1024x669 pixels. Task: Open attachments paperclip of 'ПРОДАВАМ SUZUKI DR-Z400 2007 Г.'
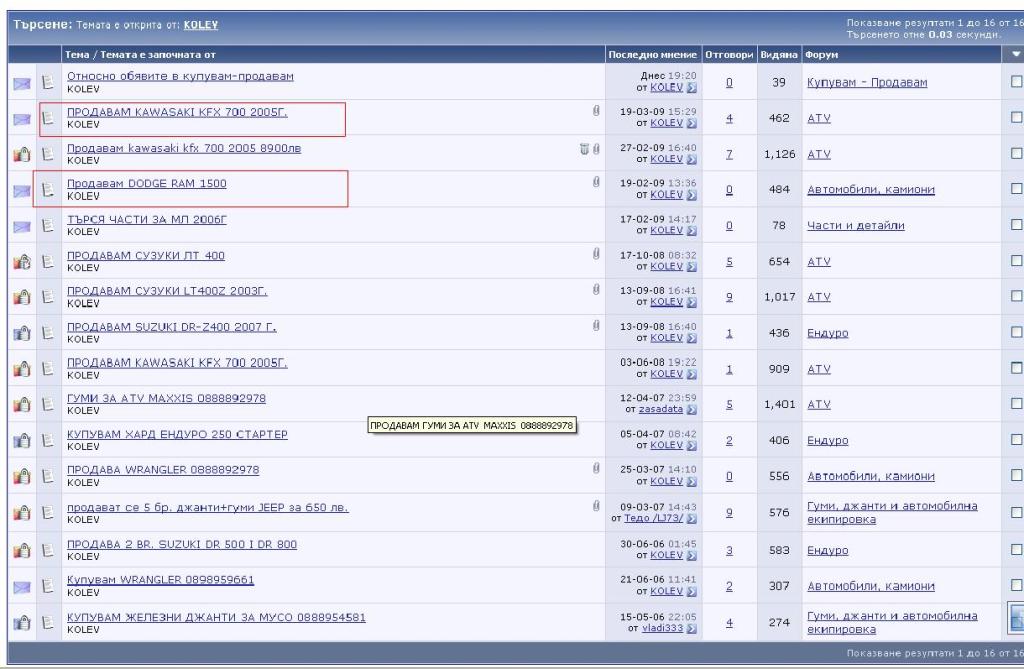596,325
